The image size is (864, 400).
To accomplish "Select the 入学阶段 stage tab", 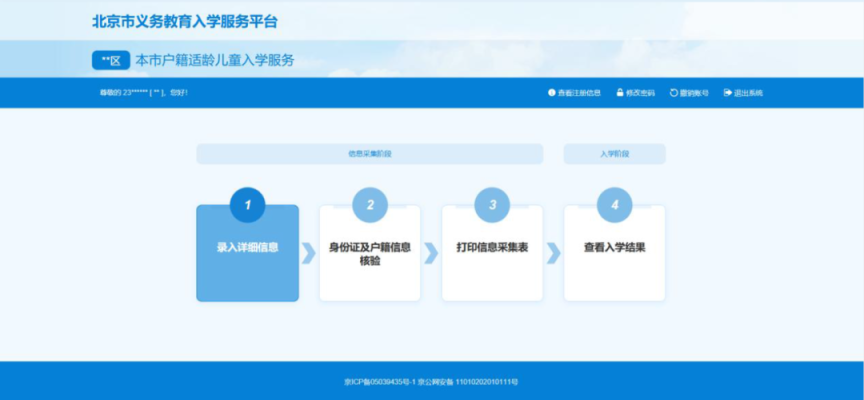I will tap(614, 154).
